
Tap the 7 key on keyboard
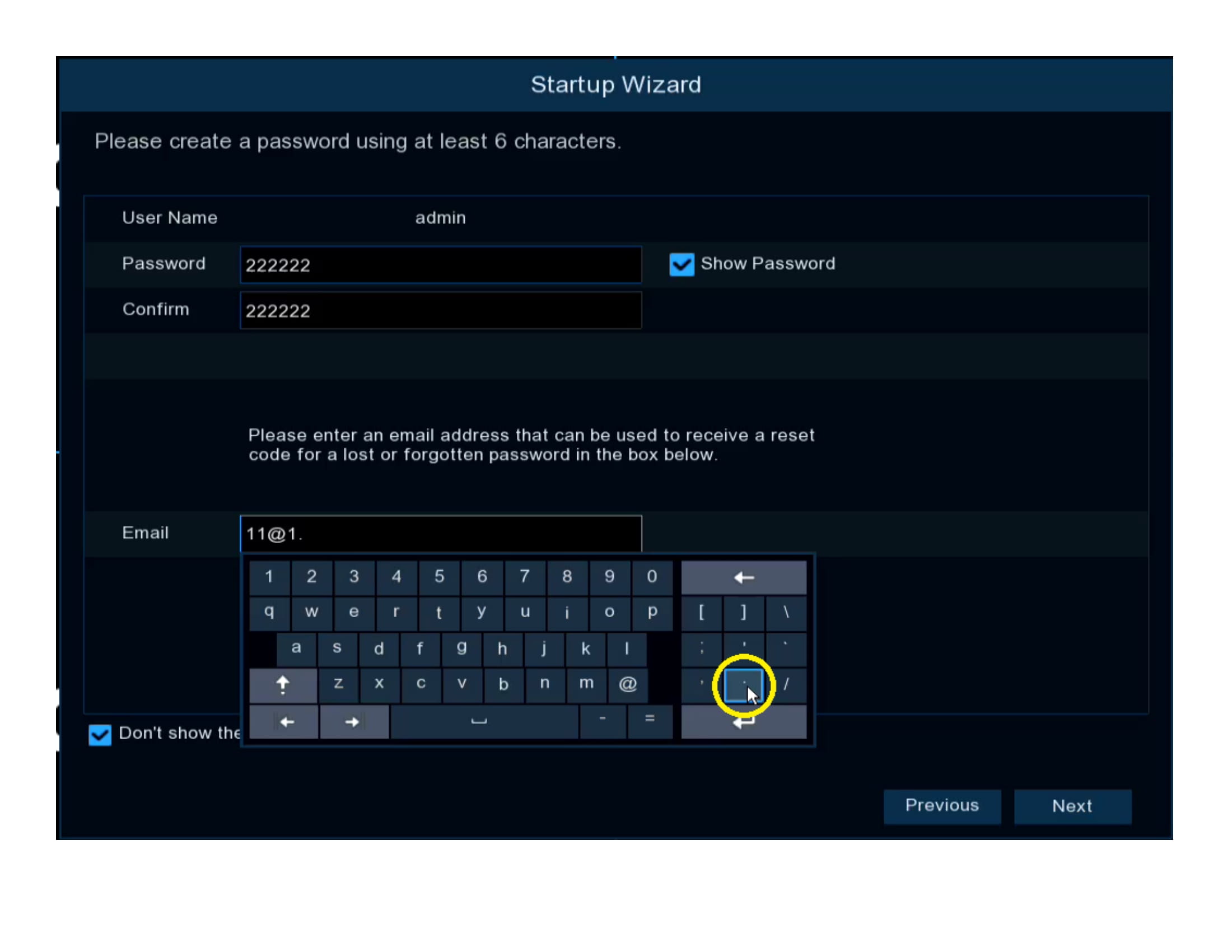(x=525, y=577)
